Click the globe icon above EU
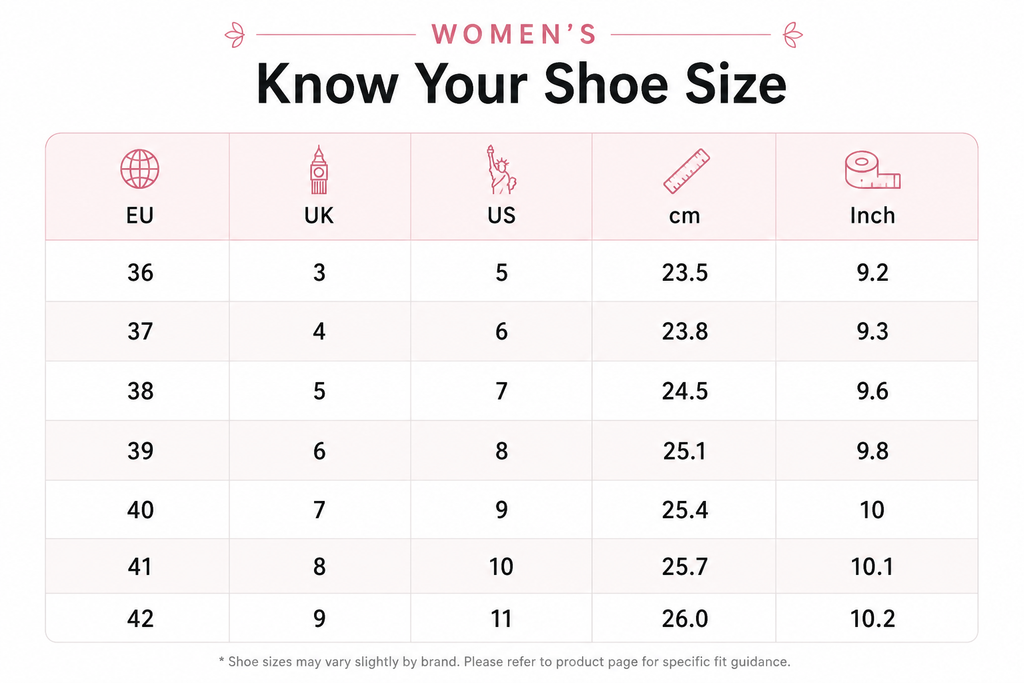This screenshot has width=1024, height=683. click(140, 169)
